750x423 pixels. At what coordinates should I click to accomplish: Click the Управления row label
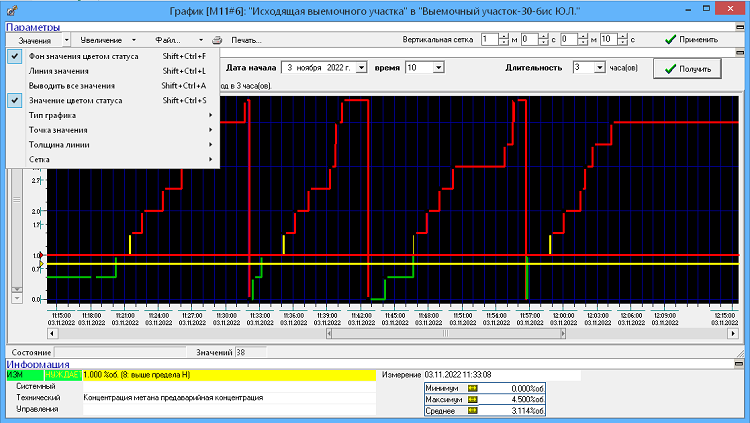(37, 409)
